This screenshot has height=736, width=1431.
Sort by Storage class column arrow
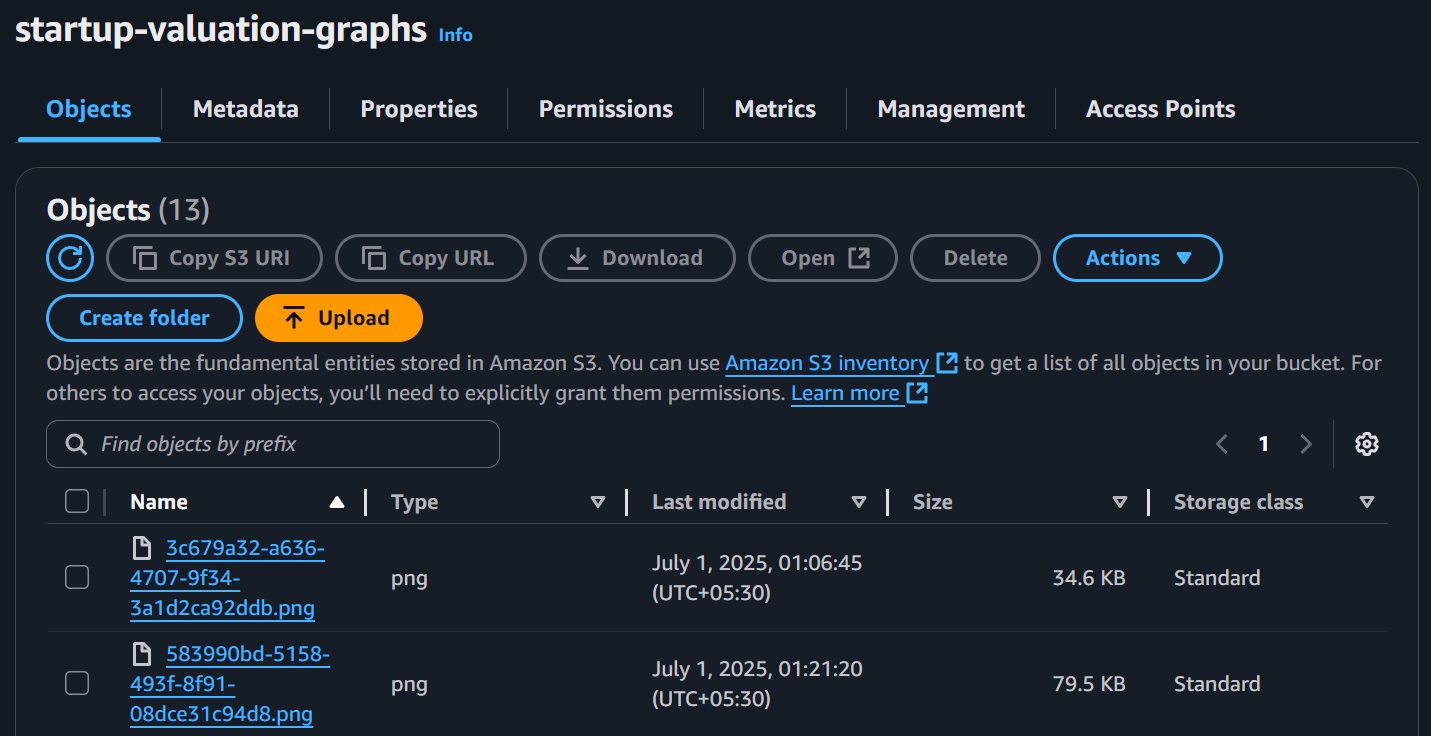point(1367,502)
